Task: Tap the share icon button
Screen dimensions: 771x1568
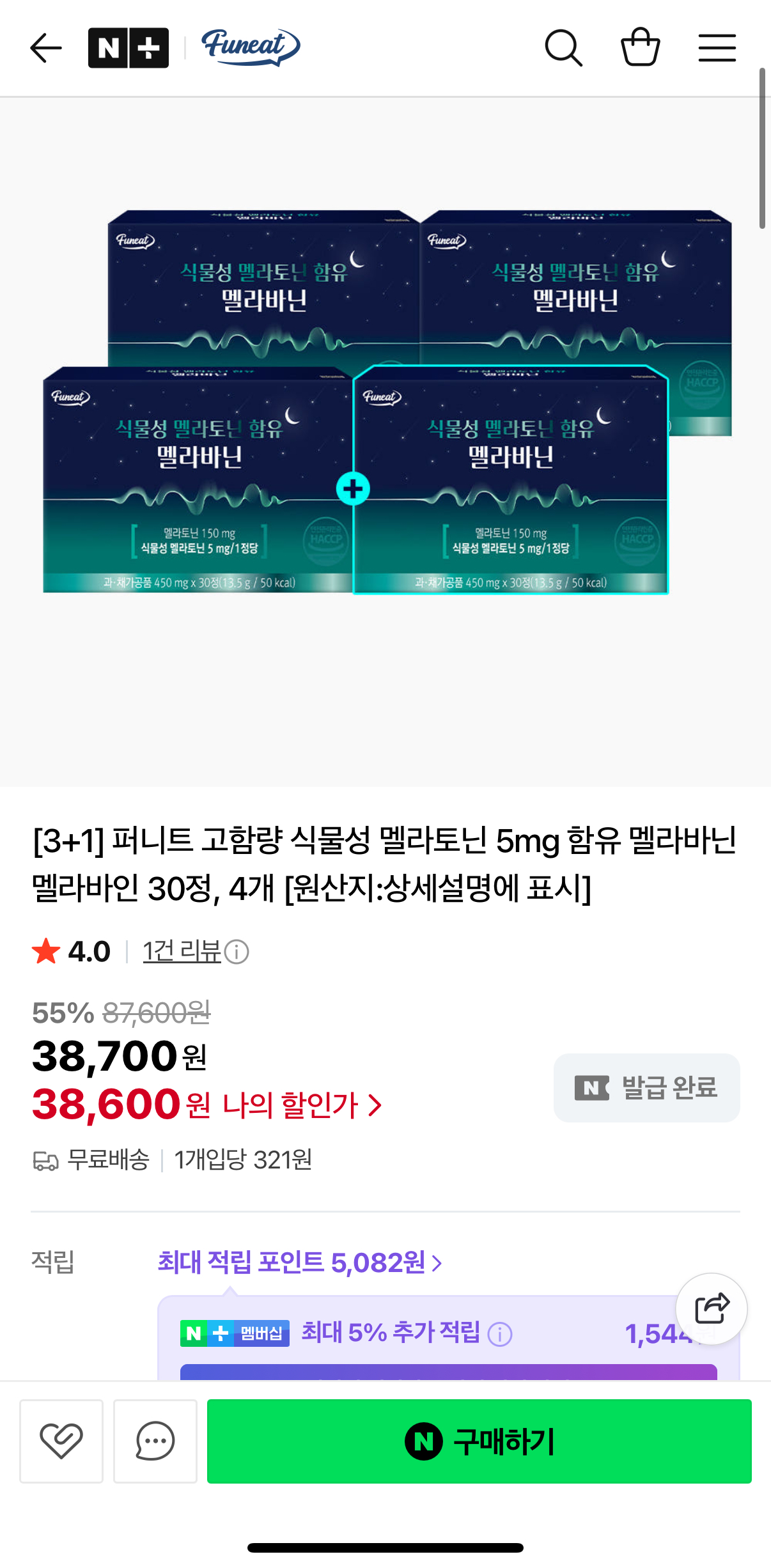Action: [x=712, y=1308]
